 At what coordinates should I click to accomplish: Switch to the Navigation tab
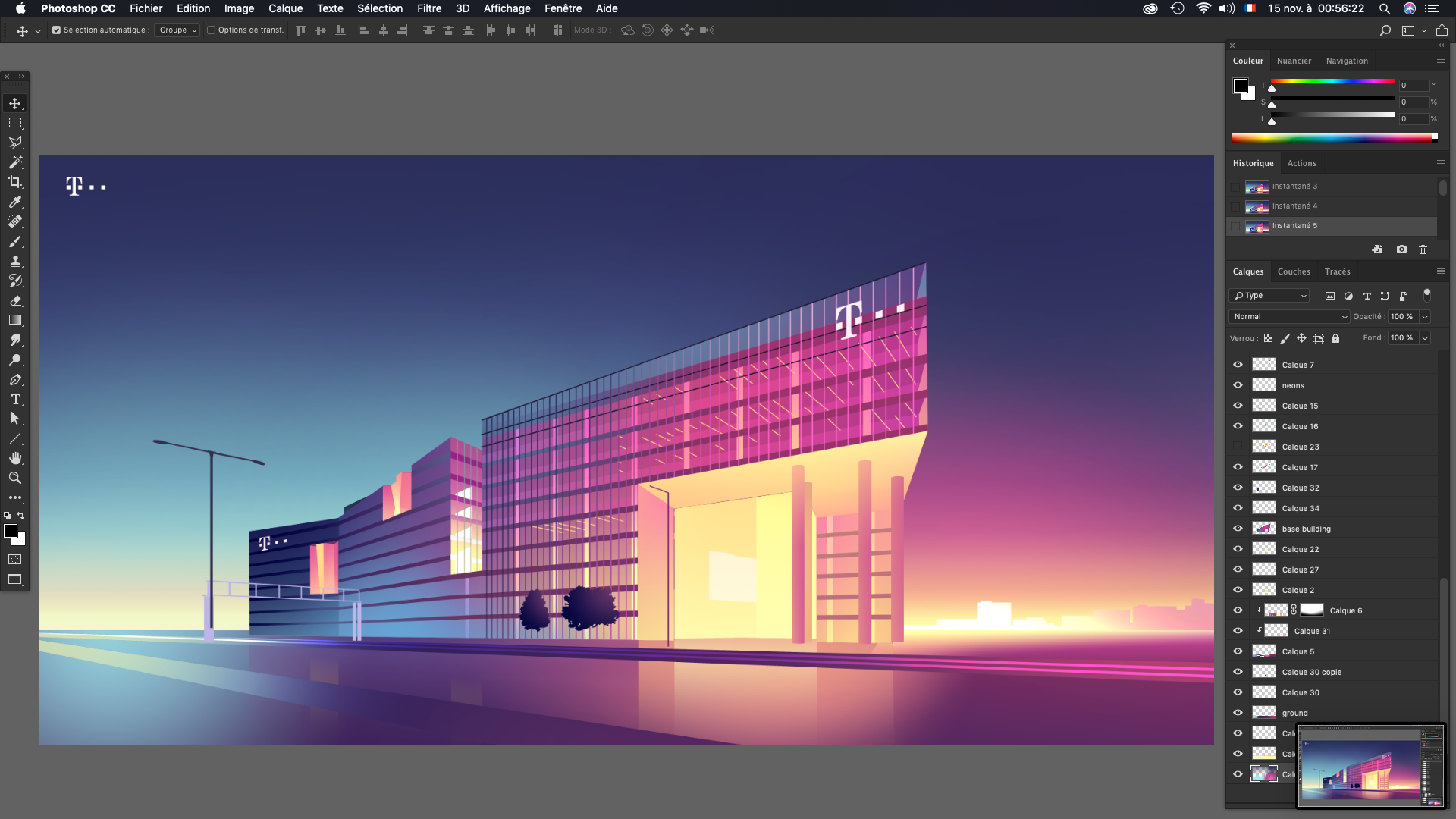[x=1347, y=61]
